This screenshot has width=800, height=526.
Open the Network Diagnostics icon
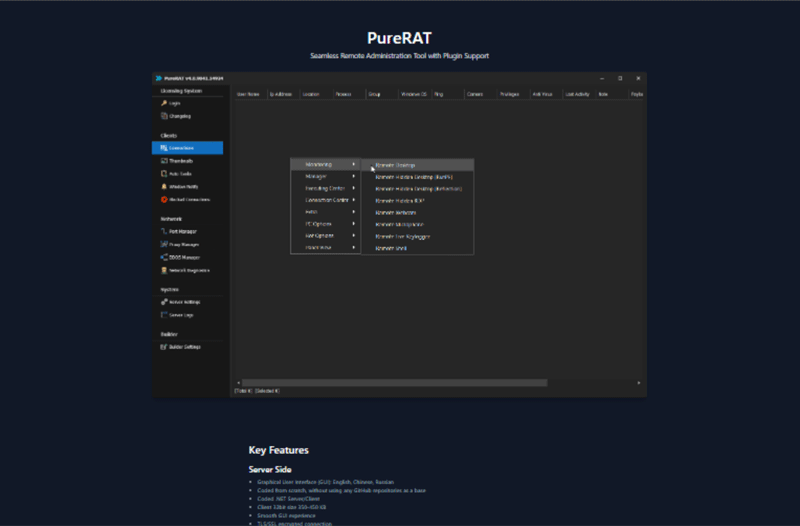(164, 270)
